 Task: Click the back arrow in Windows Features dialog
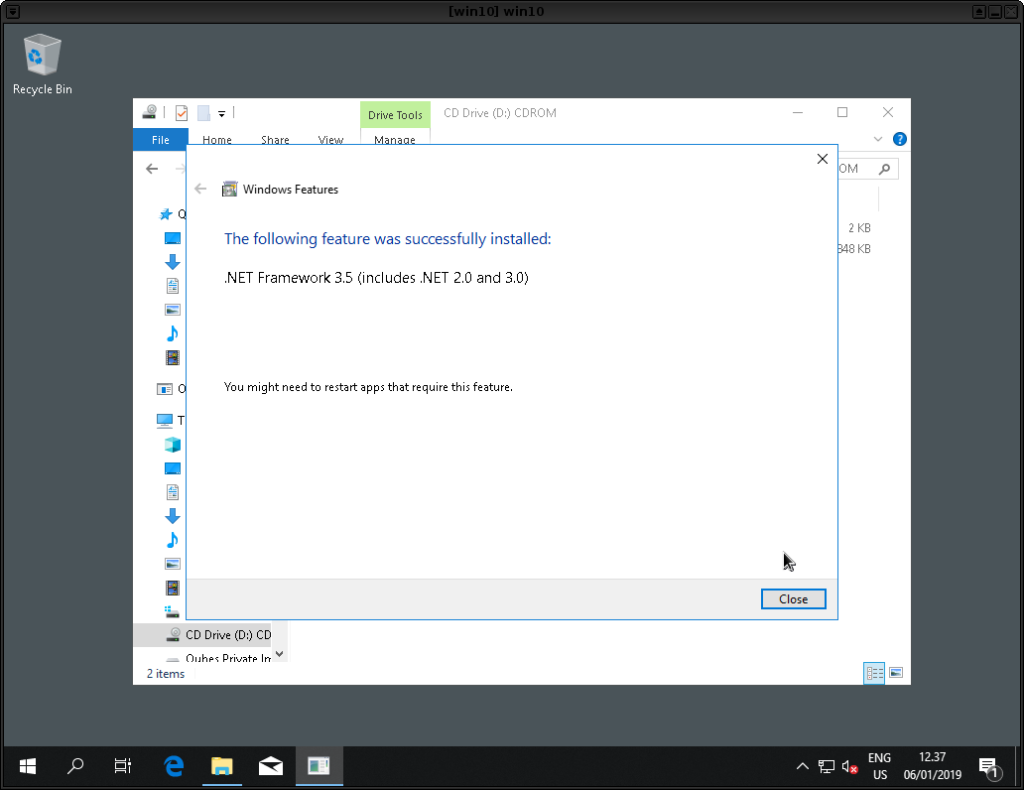(200, 189)
